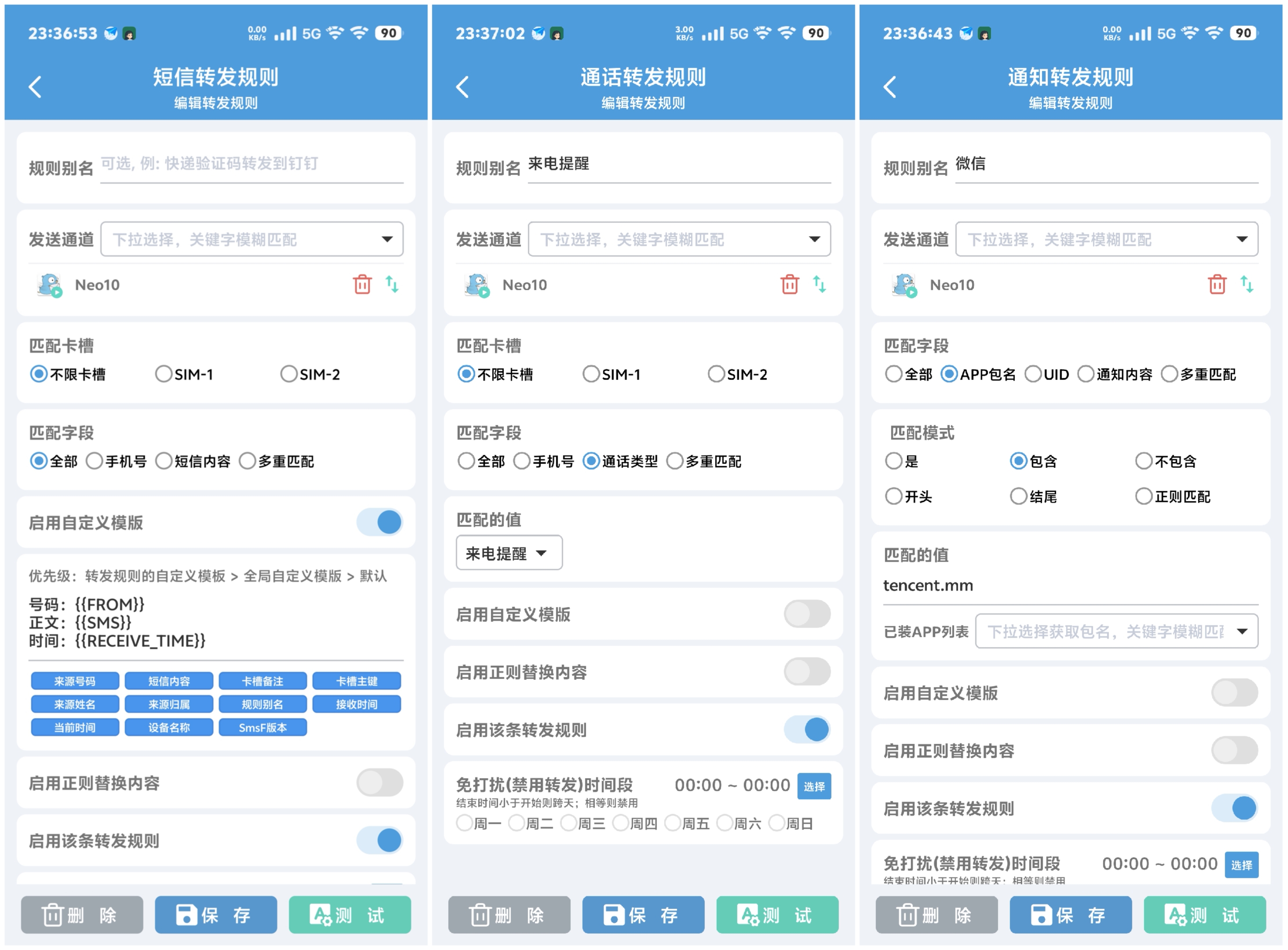The height and width of the screenshot is (950, 1288).
Task: Tap 选择 time range button in 通话转发规则
Action: coord(814,786)
